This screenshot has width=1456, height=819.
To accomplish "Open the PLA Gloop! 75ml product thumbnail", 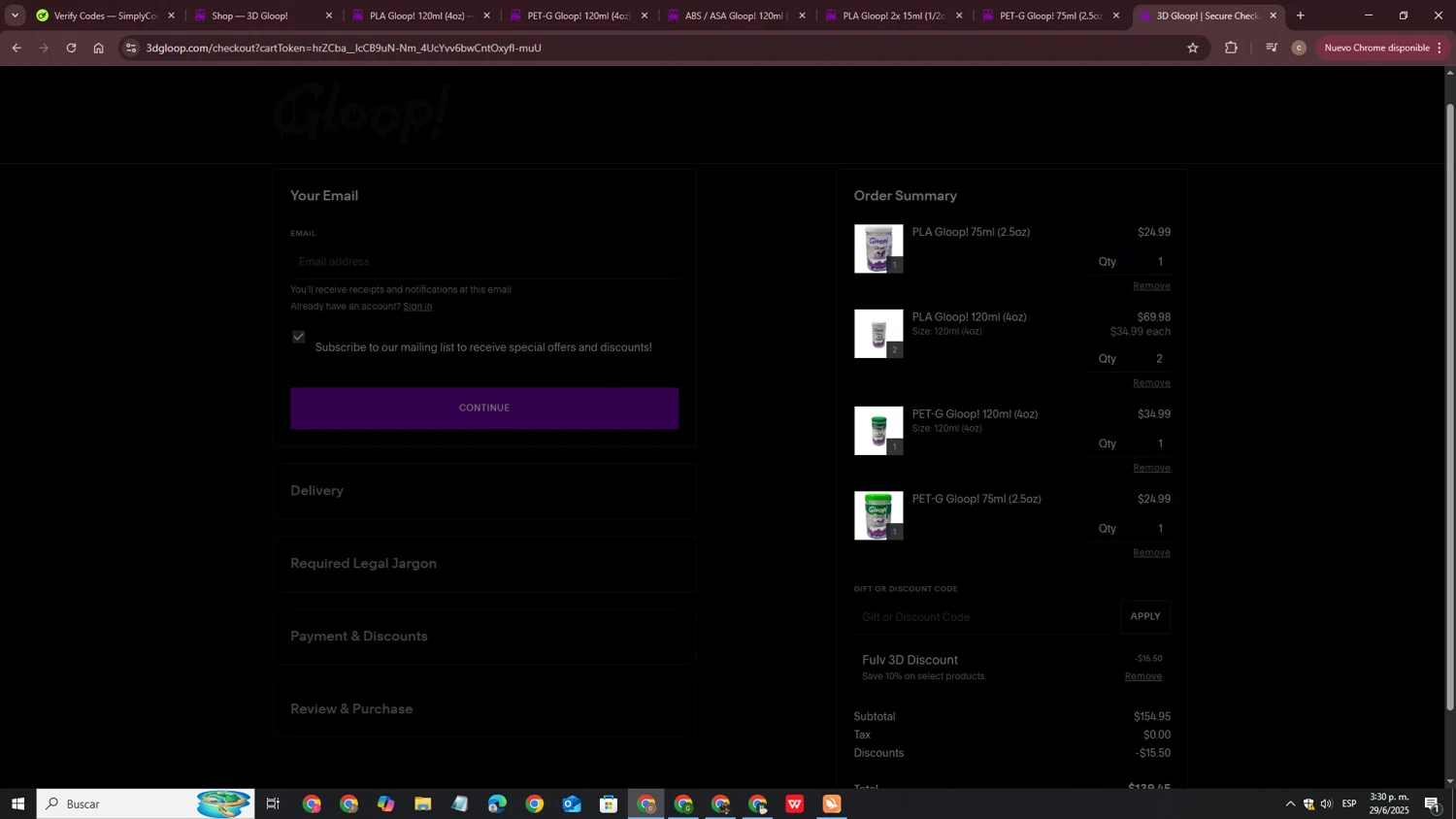I will (x=878, y=248).
